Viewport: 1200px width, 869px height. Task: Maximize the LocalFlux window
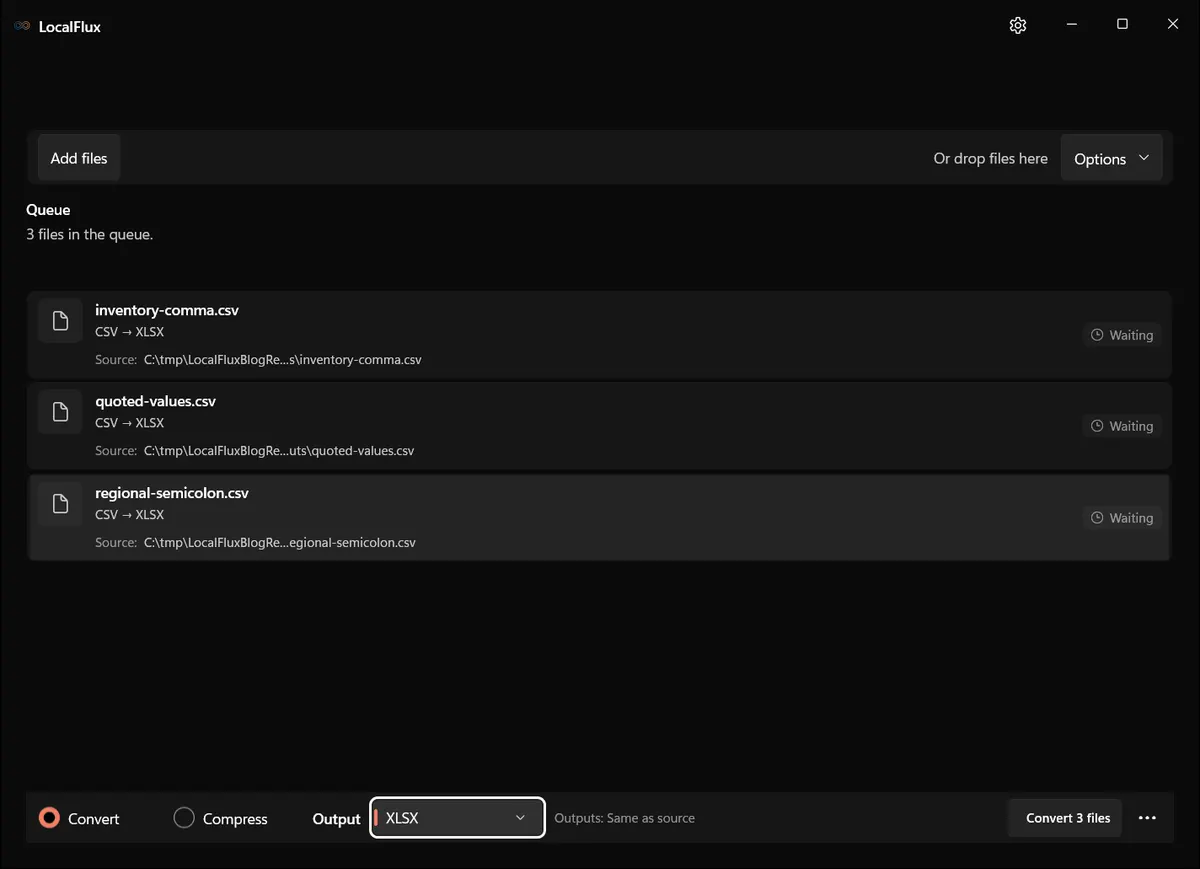point(1122,24)
